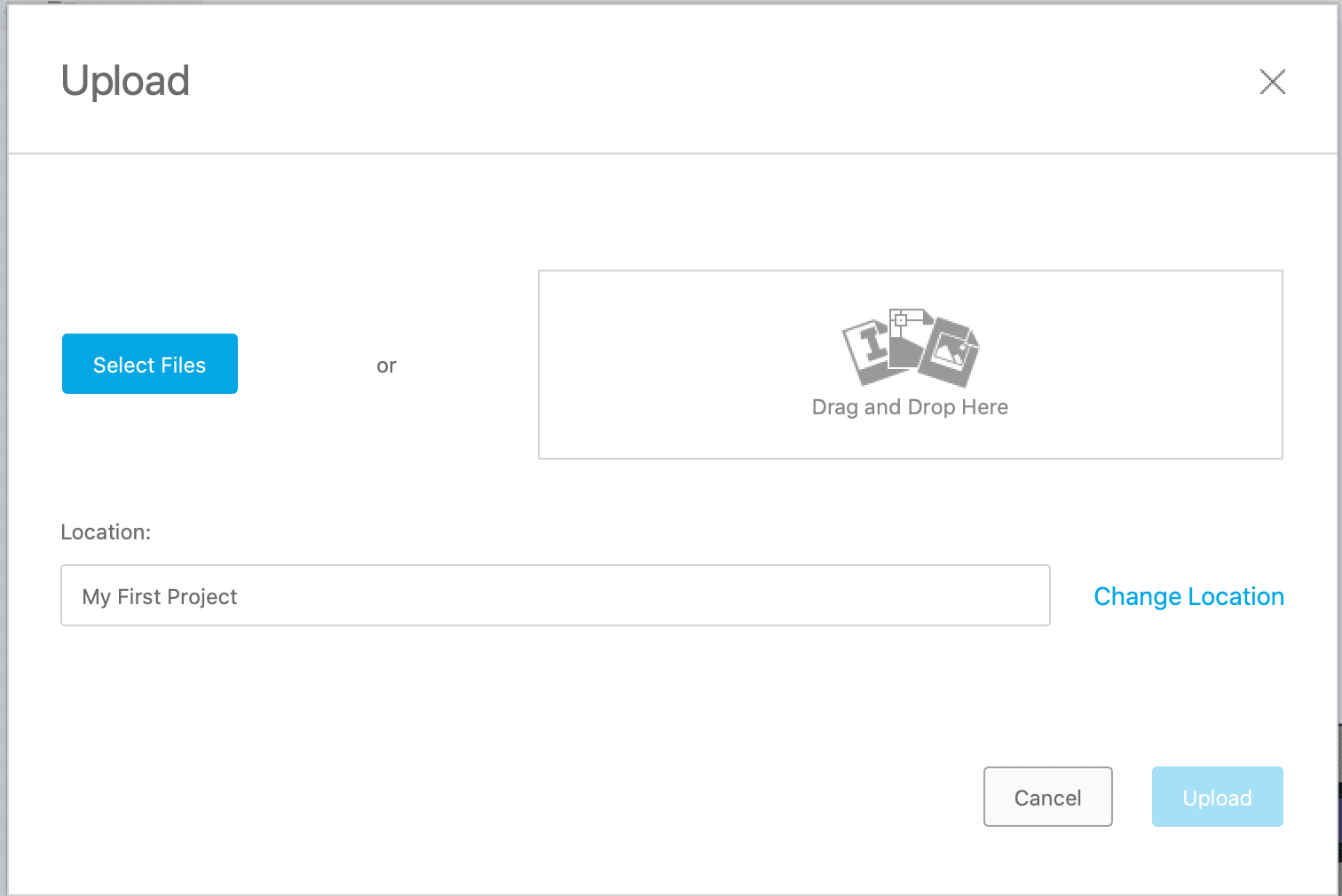Click the blue Upload button

click(1218, 797)
